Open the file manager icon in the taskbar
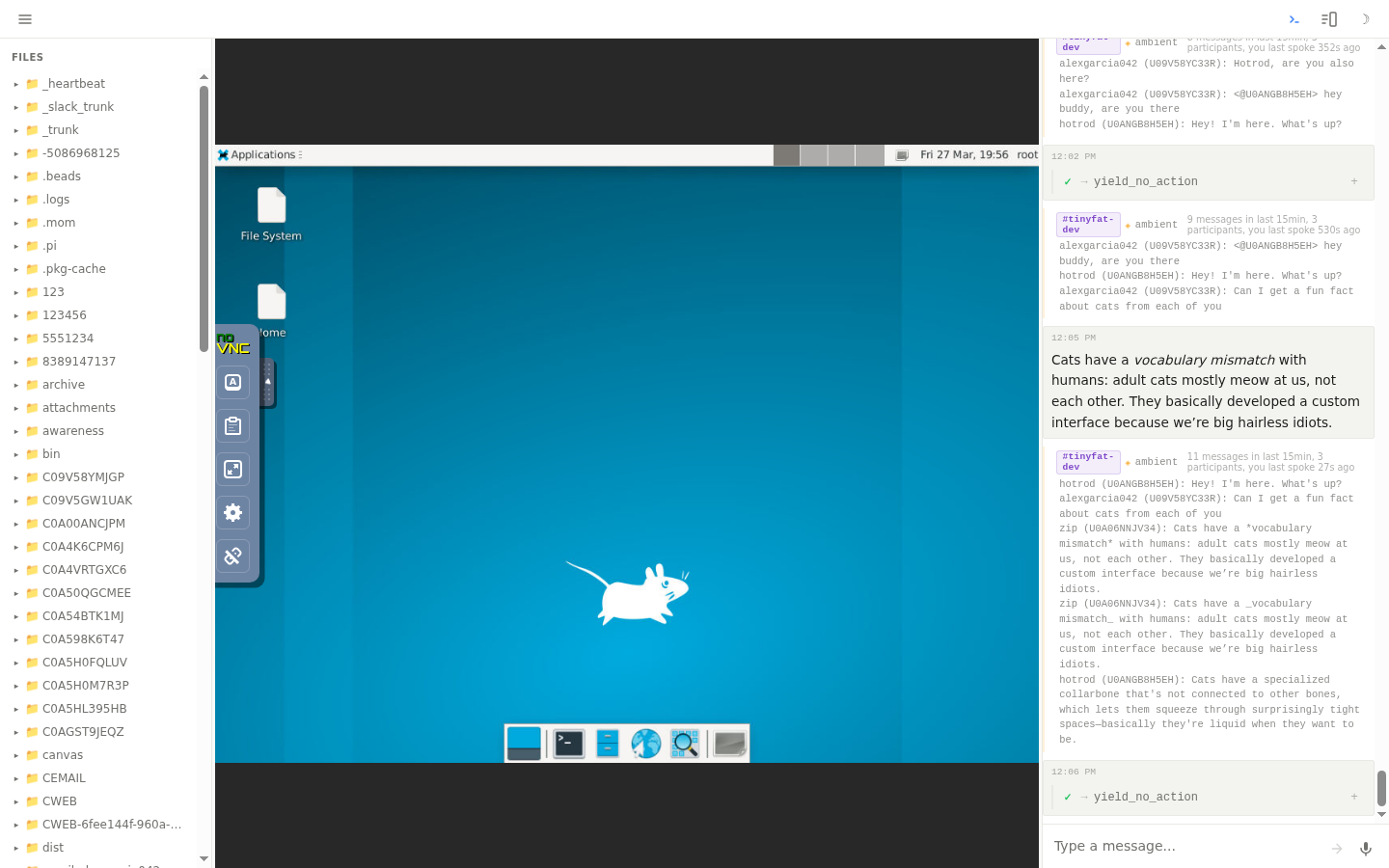This screenshot has width=1389, height=868. 607,743
